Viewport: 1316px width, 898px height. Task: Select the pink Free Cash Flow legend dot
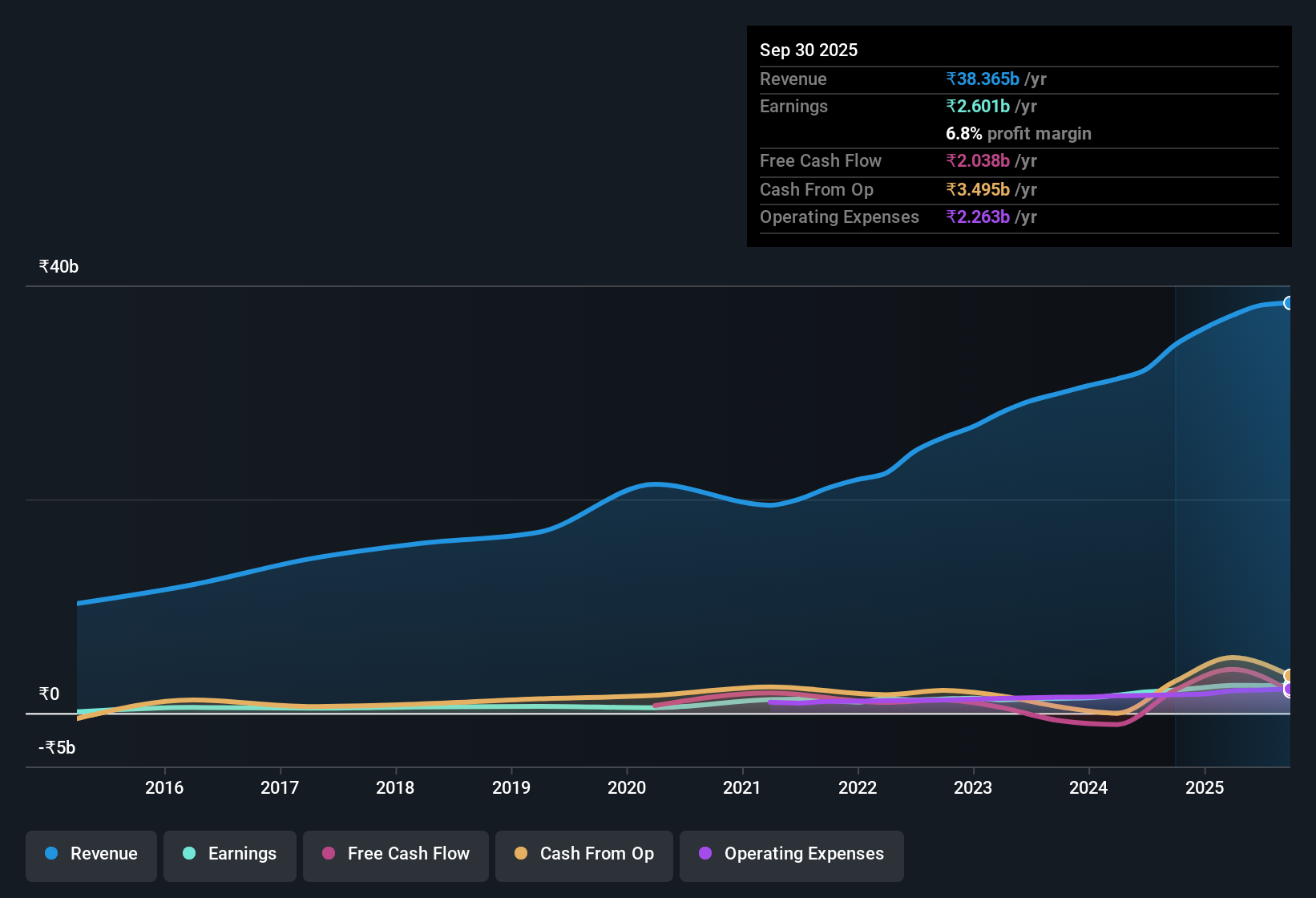[x=328, y=854]
